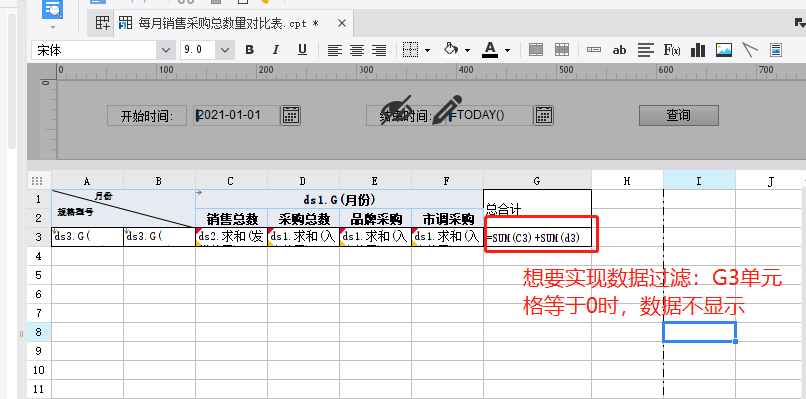Screen dimensions: 806x399
Task: Select the 销售总数 cell
Action: [x=231, y=218]
